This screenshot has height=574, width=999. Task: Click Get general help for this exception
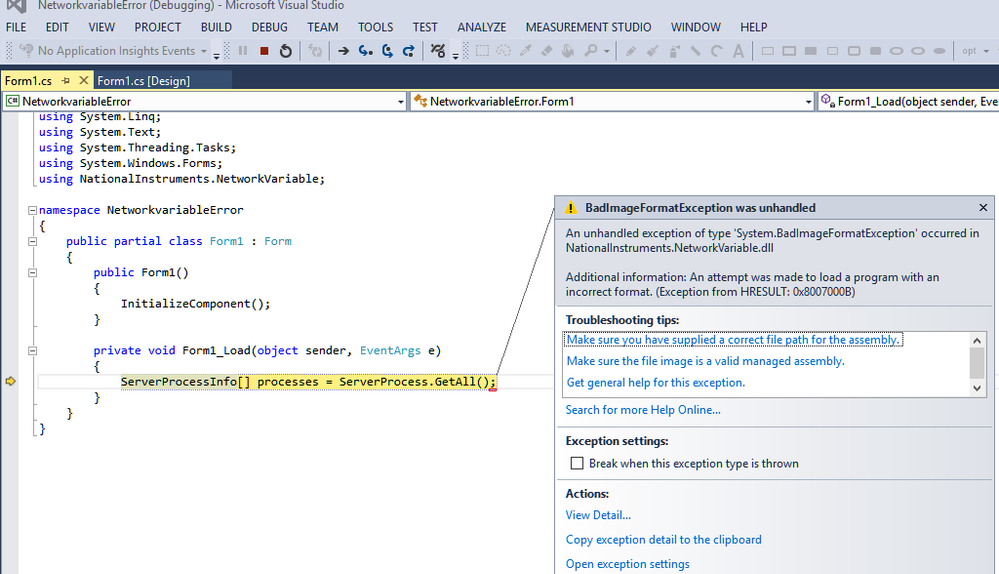[656, 383]
